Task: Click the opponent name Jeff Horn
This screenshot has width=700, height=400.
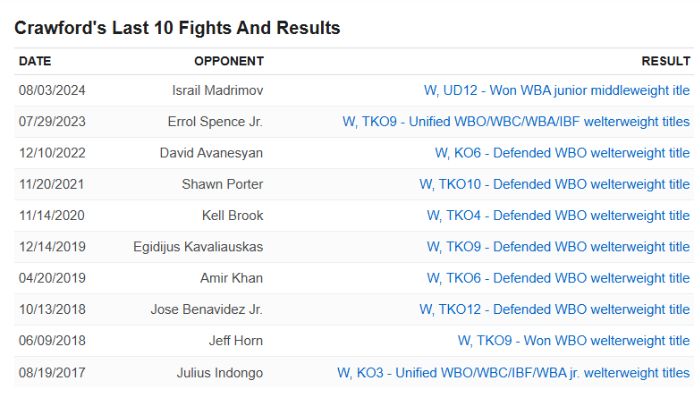Action: click(235, 341)
